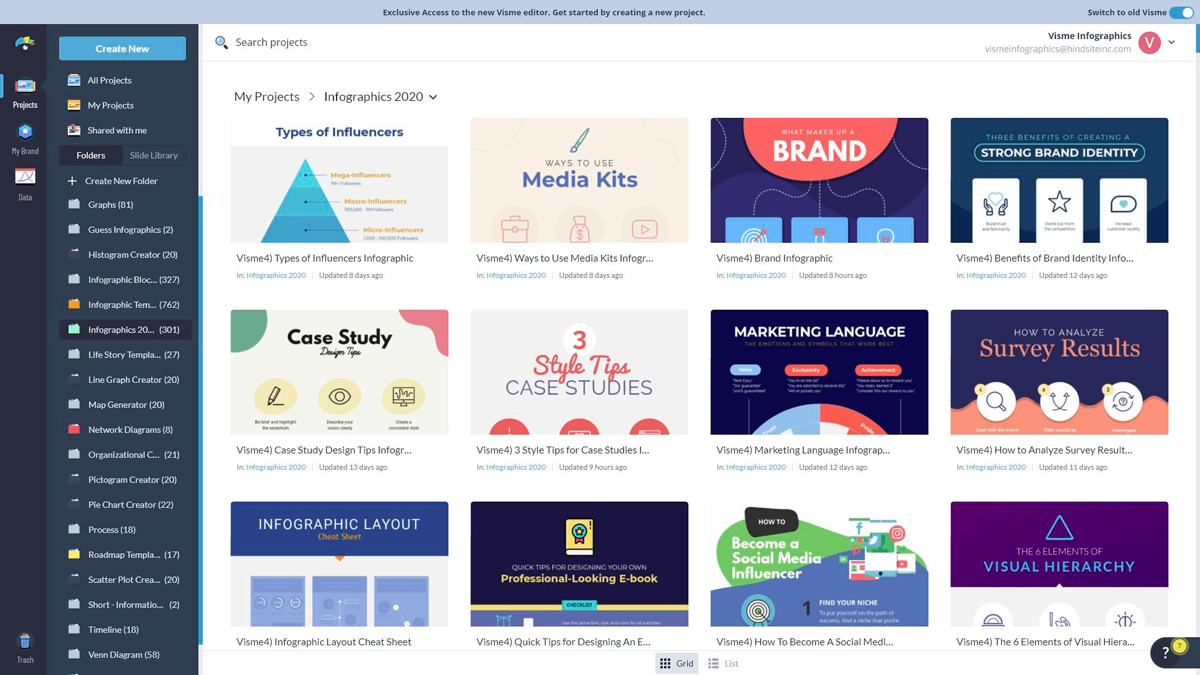Click the user avatar V icon
The width and height of the screenshot is (1200, 675).
[x=1149, y=42]
